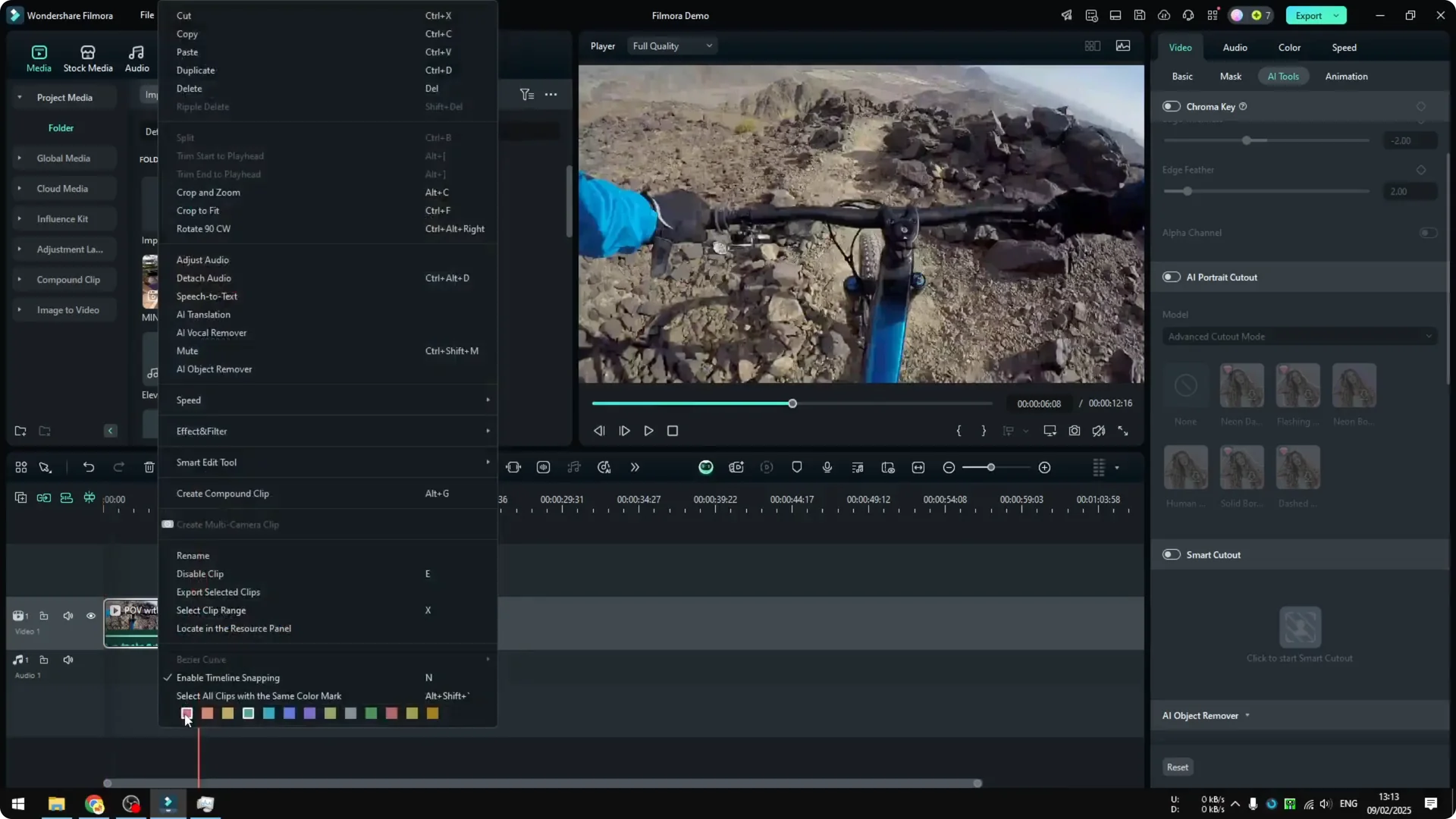Image resolution: width=1456 pixels, height=819 pixels.
Task: Choose Create Compound Clip from the menu
Action: tap(223, 493)
